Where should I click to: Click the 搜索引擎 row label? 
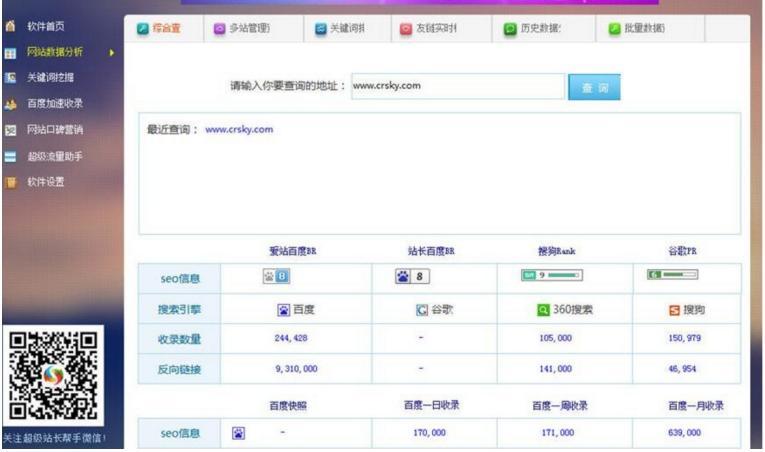179,309
